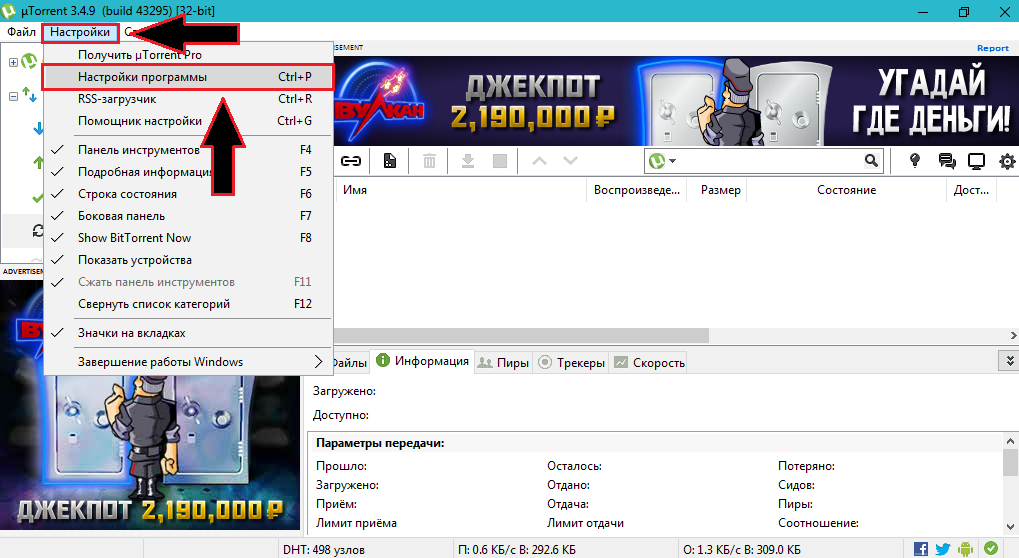Click the chat bubbles icon
The height and width of the screenshot is (558, 1019).
(947, 161)
